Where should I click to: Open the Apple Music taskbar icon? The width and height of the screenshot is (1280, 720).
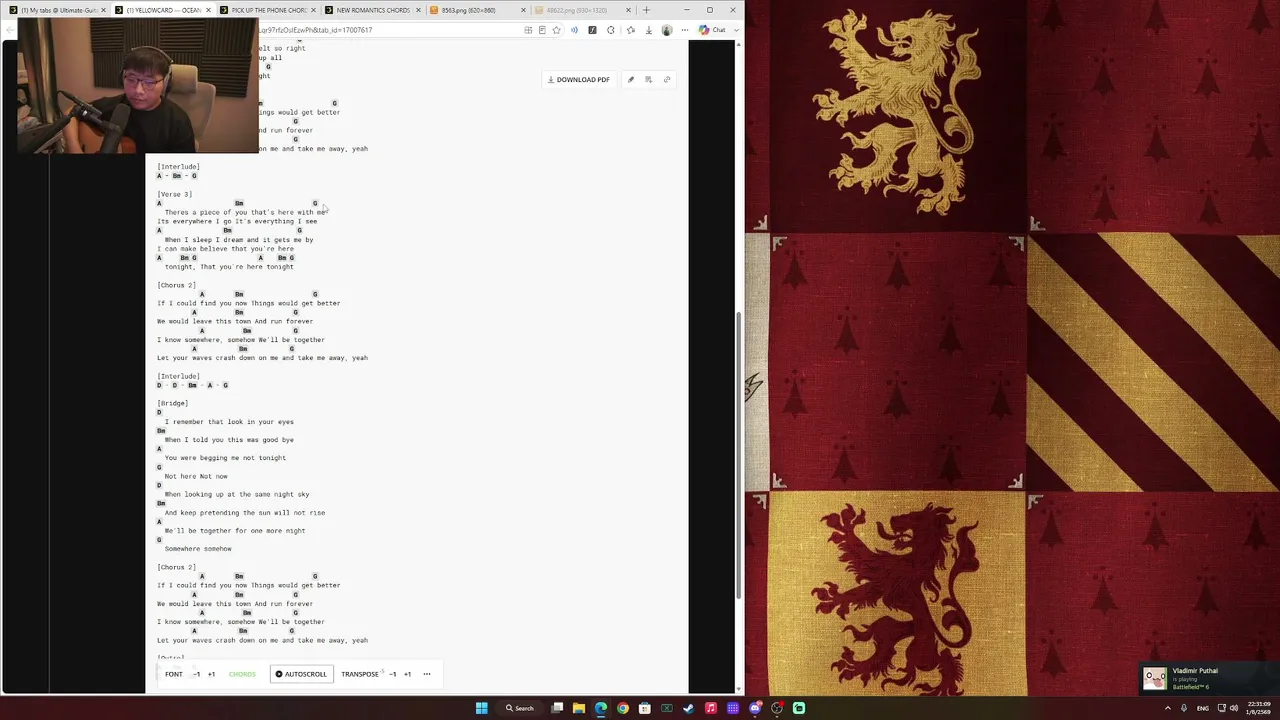pos(711,708)
